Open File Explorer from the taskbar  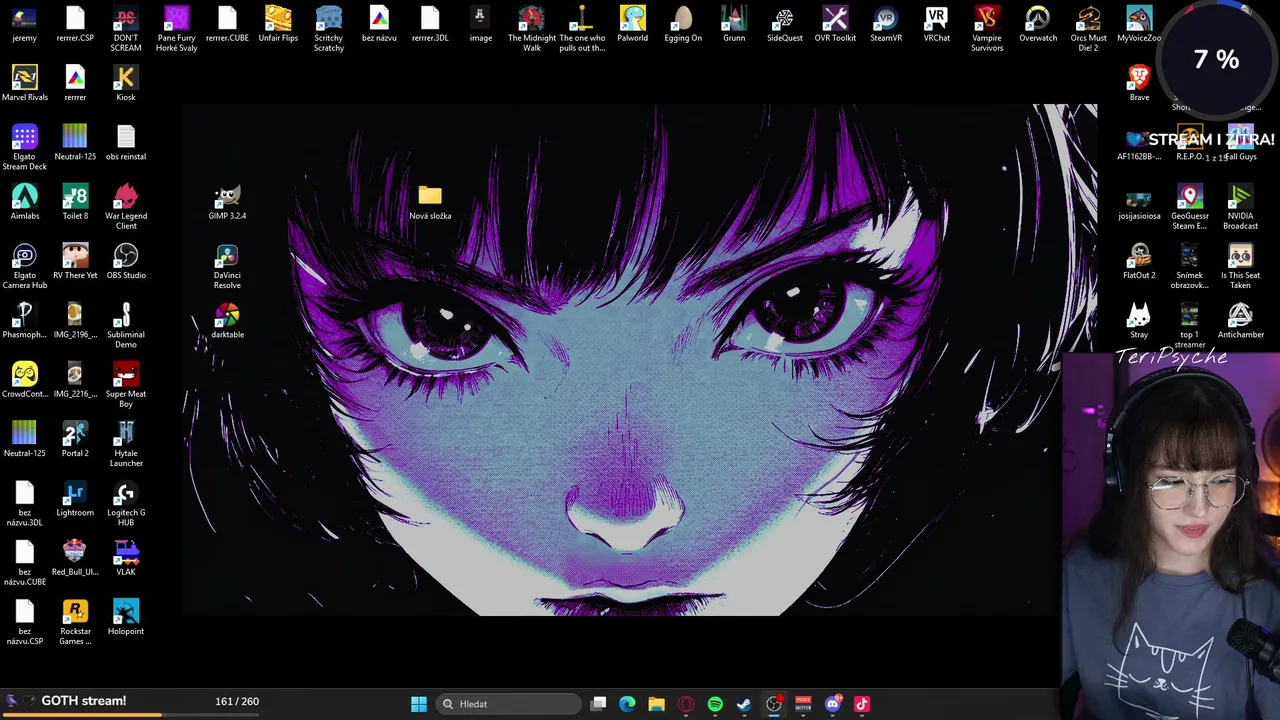[x=656, y=704]
